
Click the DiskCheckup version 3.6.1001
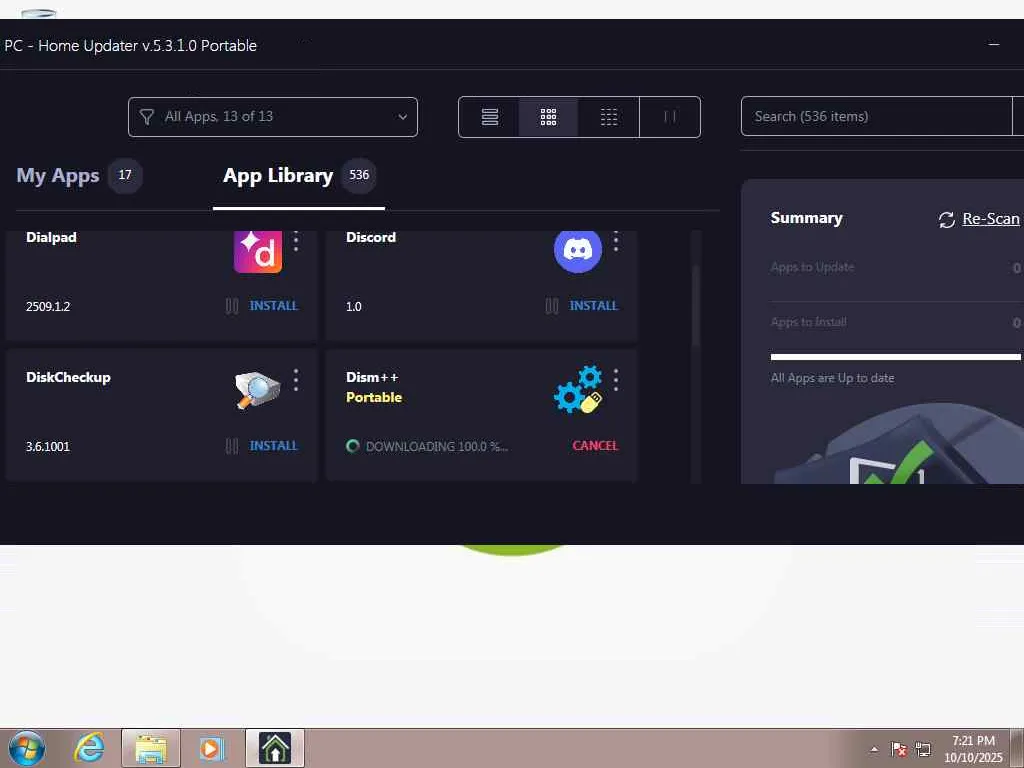tap(48, 447)
